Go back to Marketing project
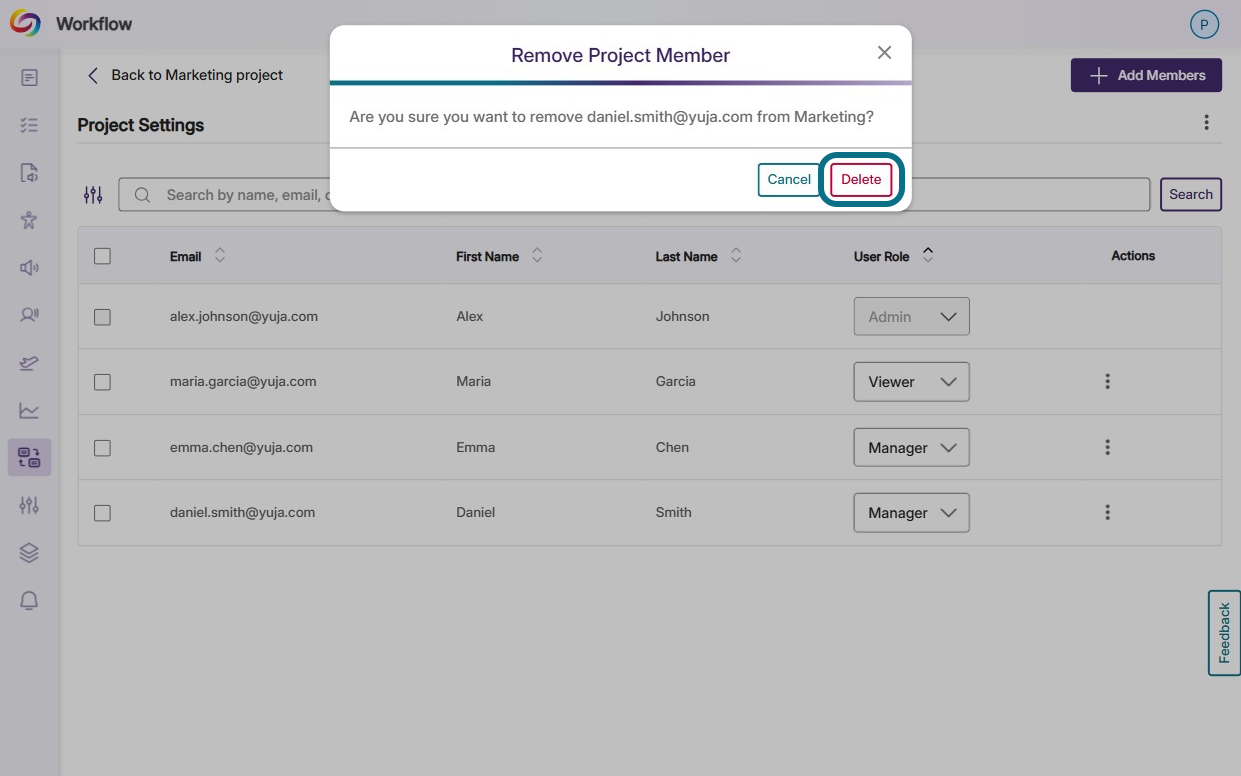Image resolution: width=1241 pixels, height=776 pixels. tap(185, 75)
